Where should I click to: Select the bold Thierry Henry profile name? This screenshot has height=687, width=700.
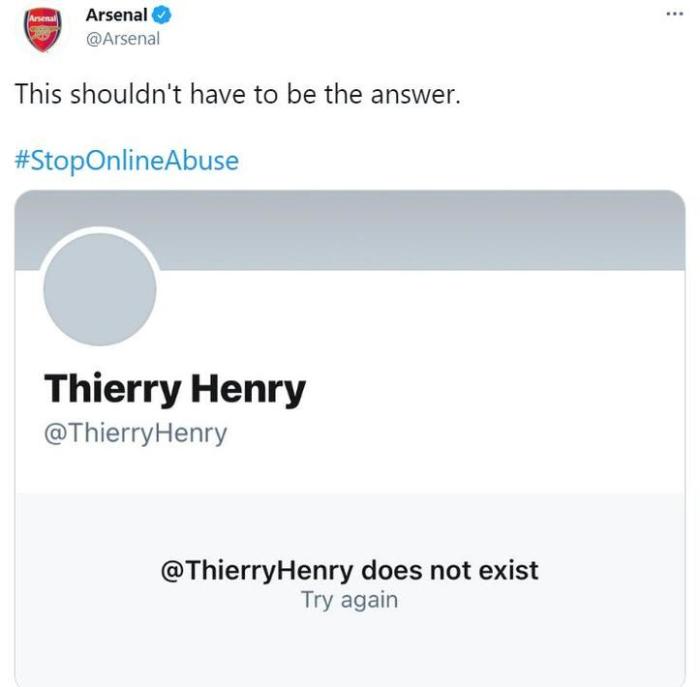pos(175,389)
